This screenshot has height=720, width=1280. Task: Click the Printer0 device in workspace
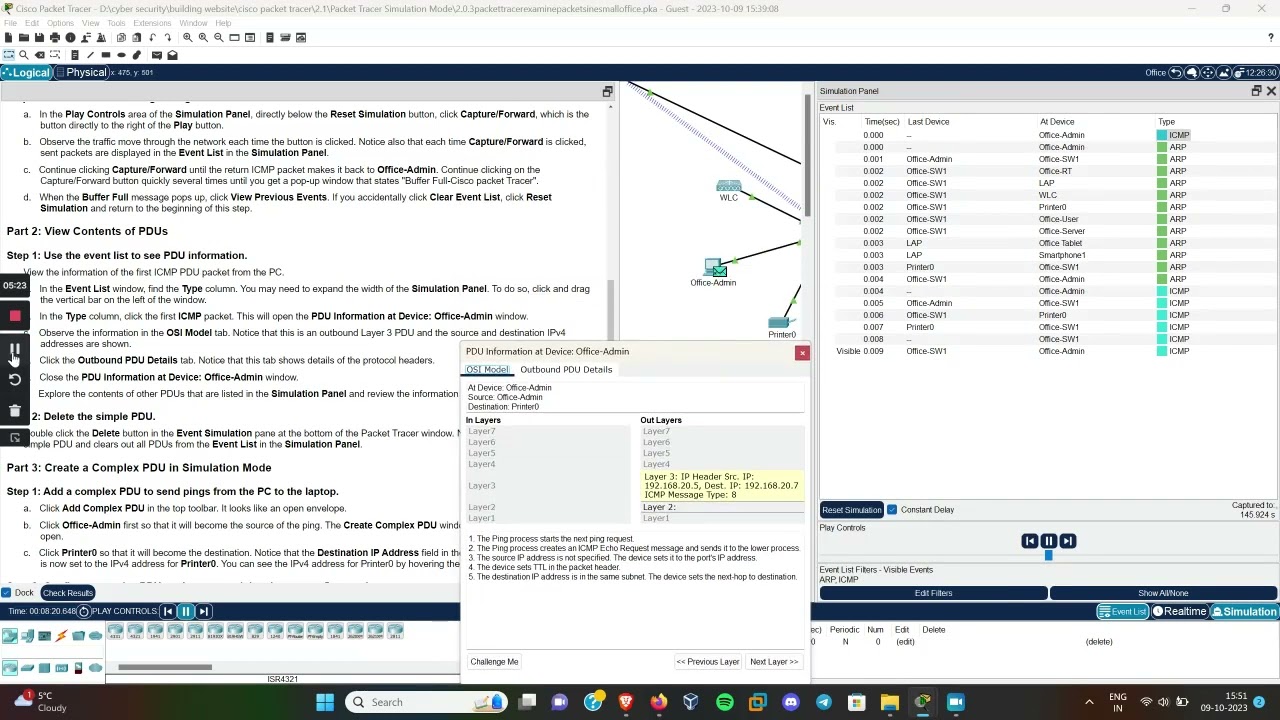pos(779,322)
